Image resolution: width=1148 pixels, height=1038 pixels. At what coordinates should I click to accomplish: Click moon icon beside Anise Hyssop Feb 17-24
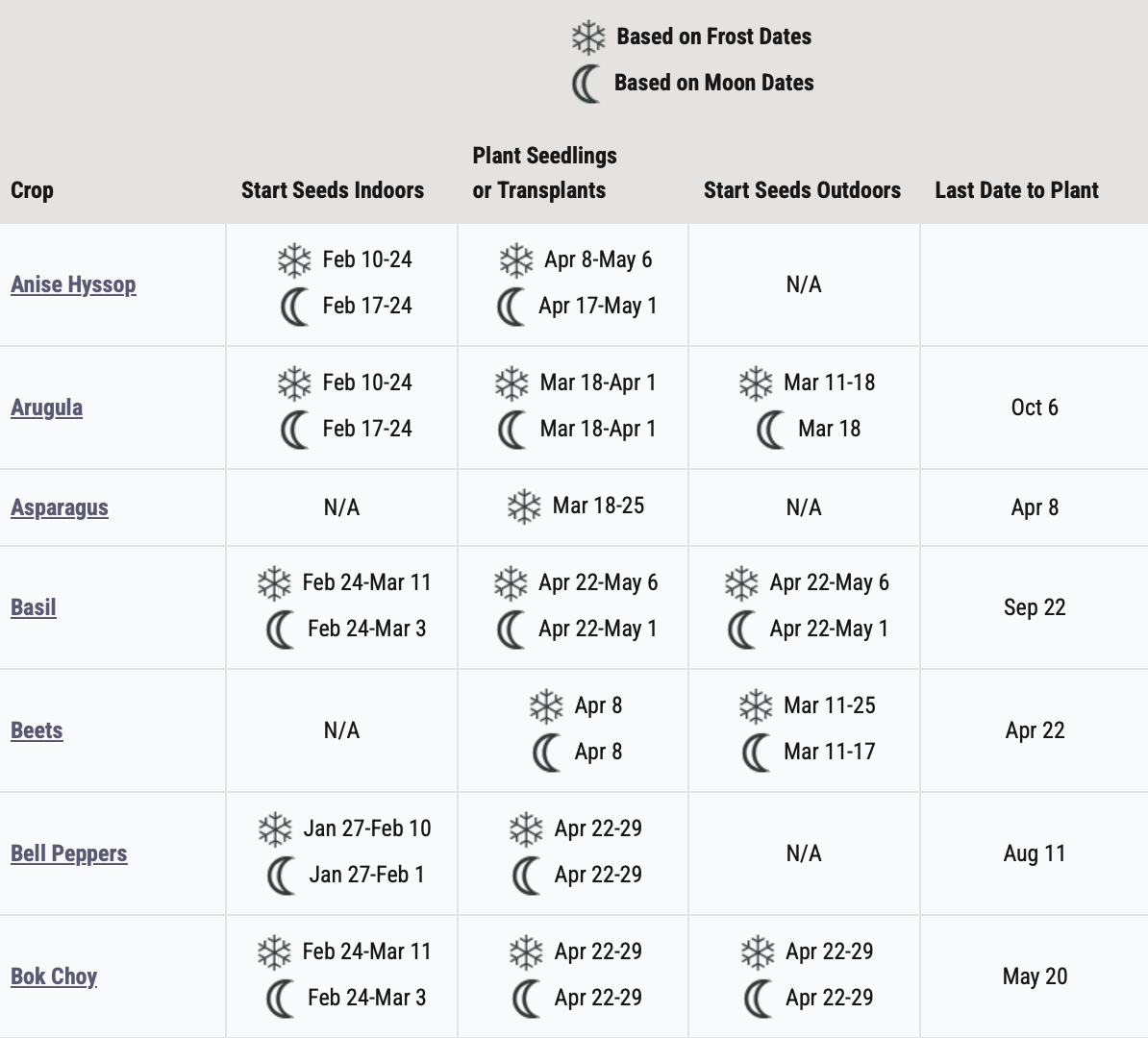point(294,307)
